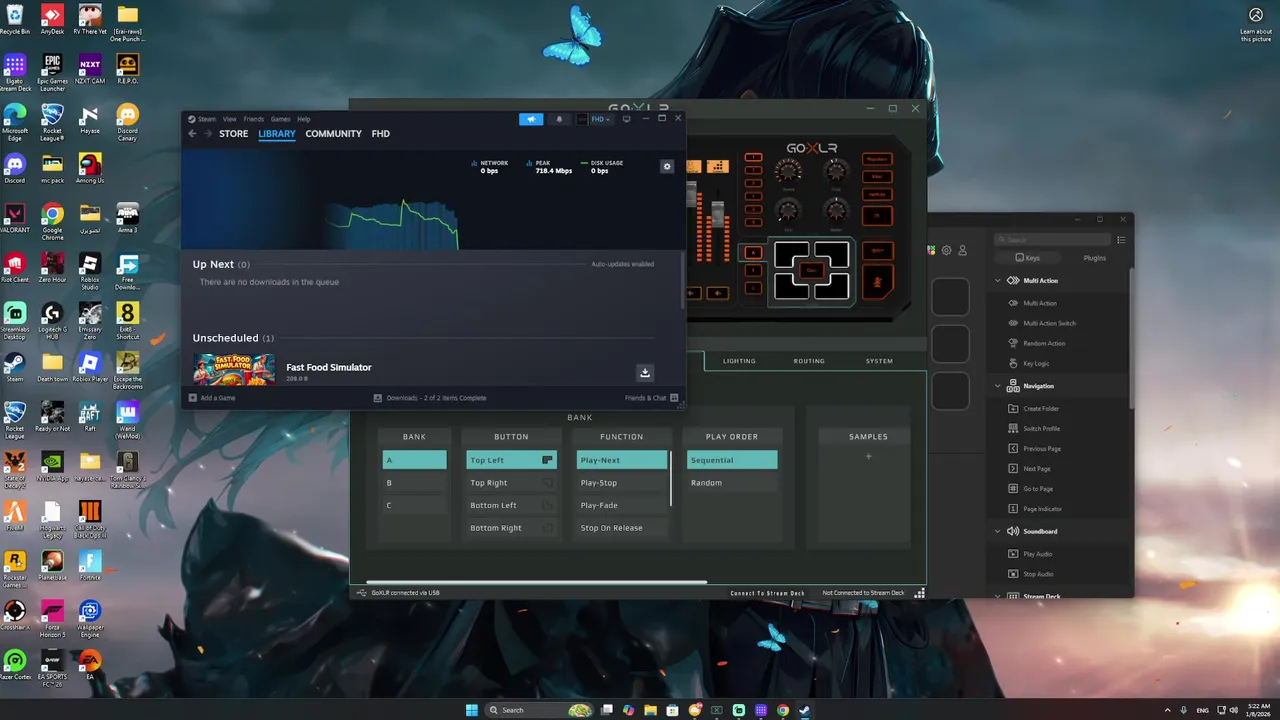Open GoXLR SYSTEM tab
Viewport: 1280px width, 720px height.
click(x=879, y=361)
